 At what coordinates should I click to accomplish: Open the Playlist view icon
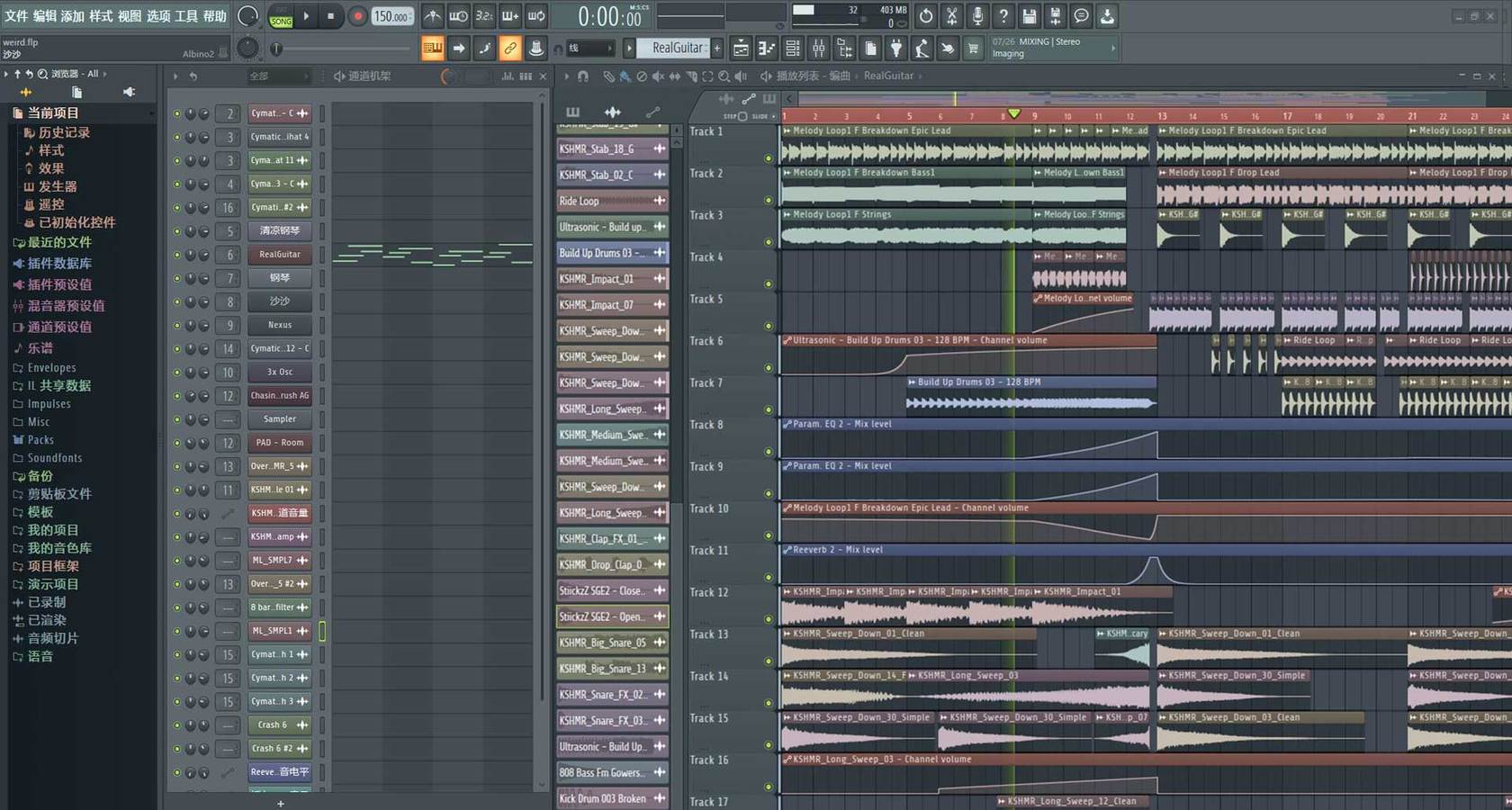[741, 48]
